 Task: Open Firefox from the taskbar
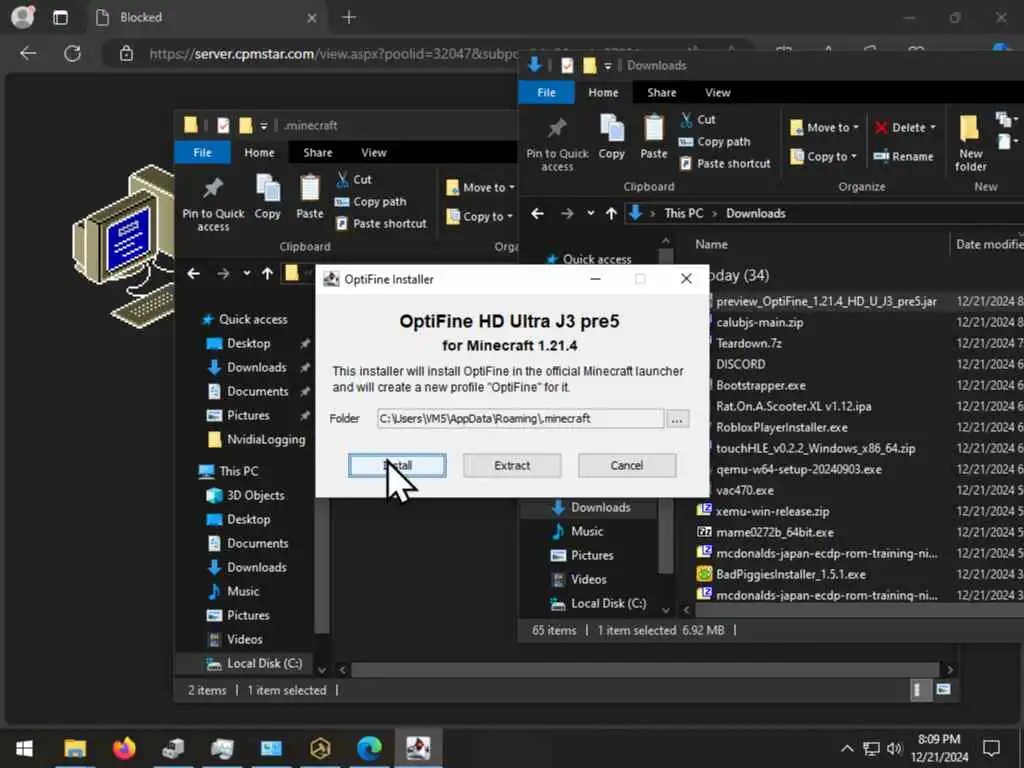coord(124,748)
